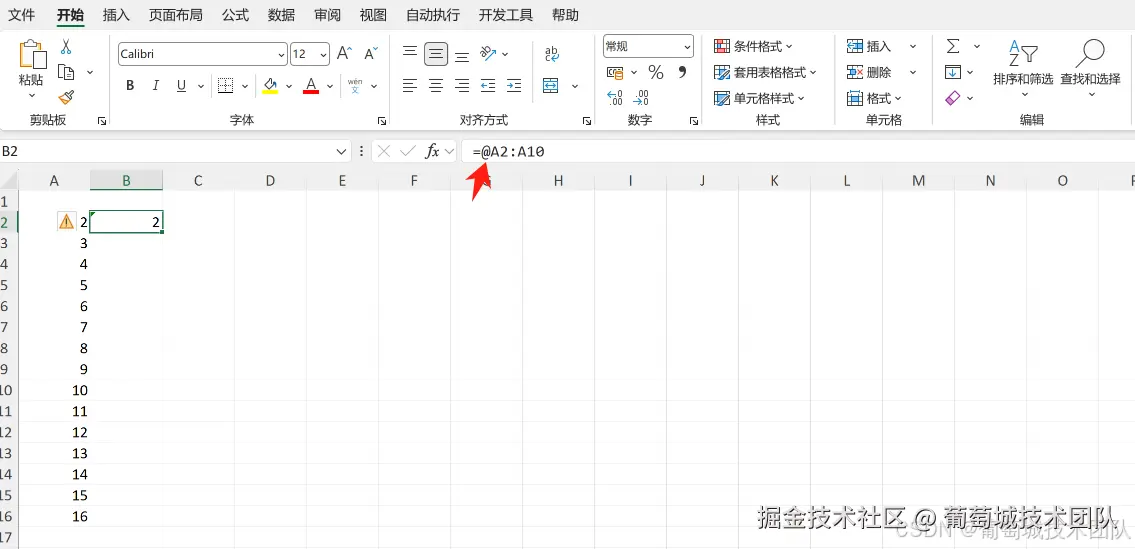1135x549 pixels.
Task: Open 排序和筛选 sort and filter
Action: click(1024, 68)
